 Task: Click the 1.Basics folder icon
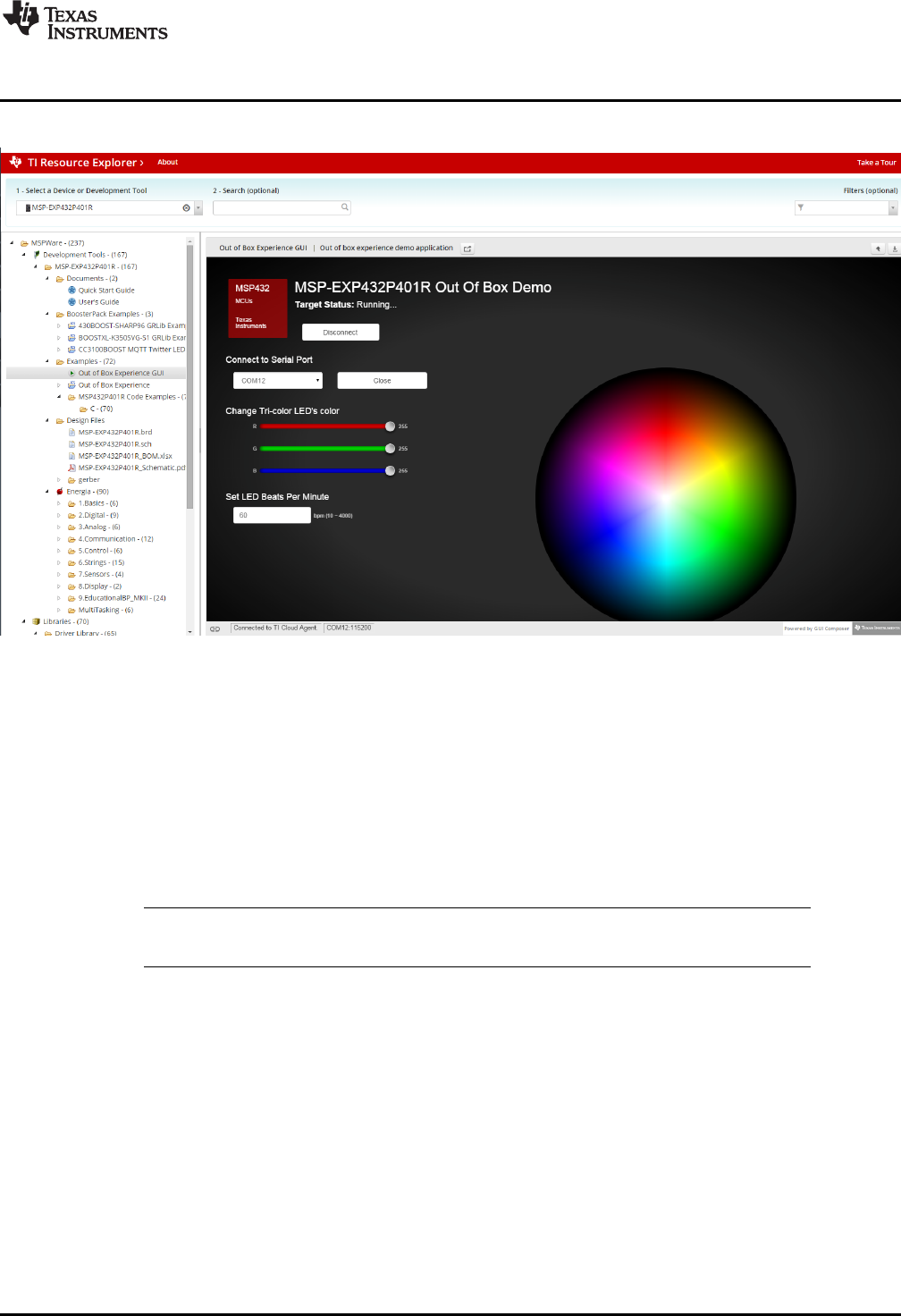(72, 503)
